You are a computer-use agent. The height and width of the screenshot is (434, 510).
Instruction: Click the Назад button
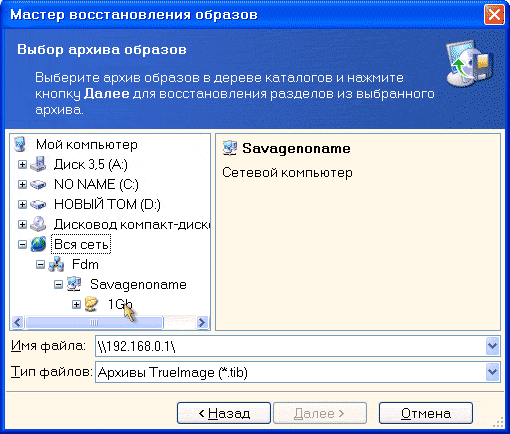[224, 413]
